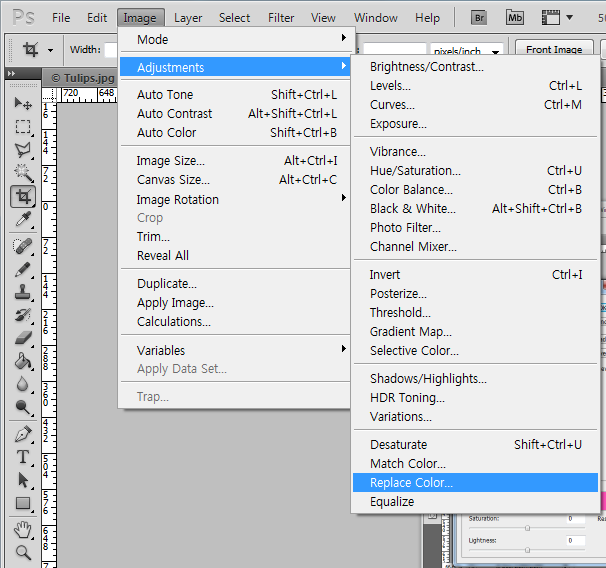Viewport: 606px width, 568px height.
Task: Select the Rectangular Marquee tool
Action: [x=23, y=127]
